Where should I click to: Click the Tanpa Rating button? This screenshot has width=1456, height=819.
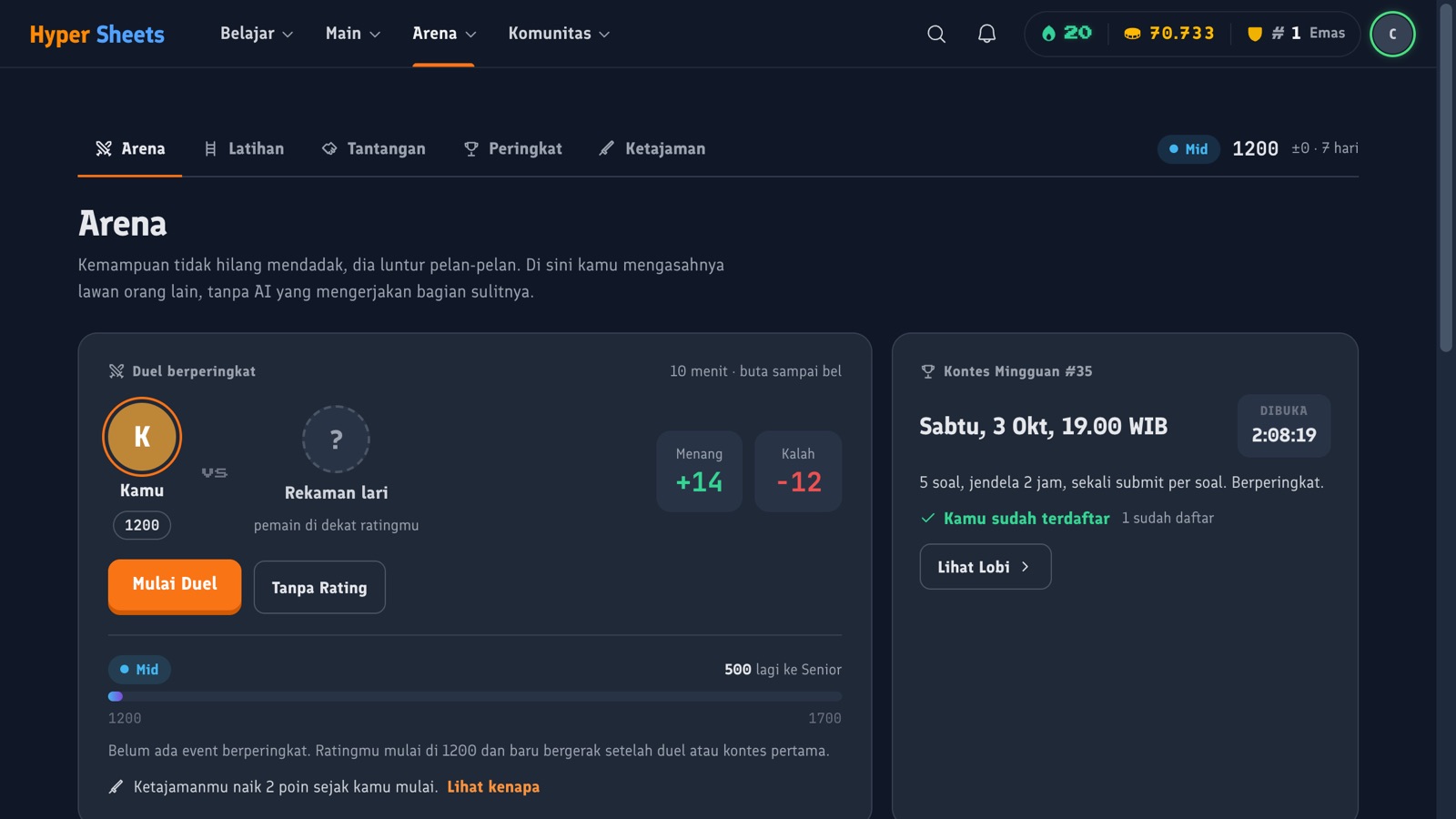pos(319,588)
